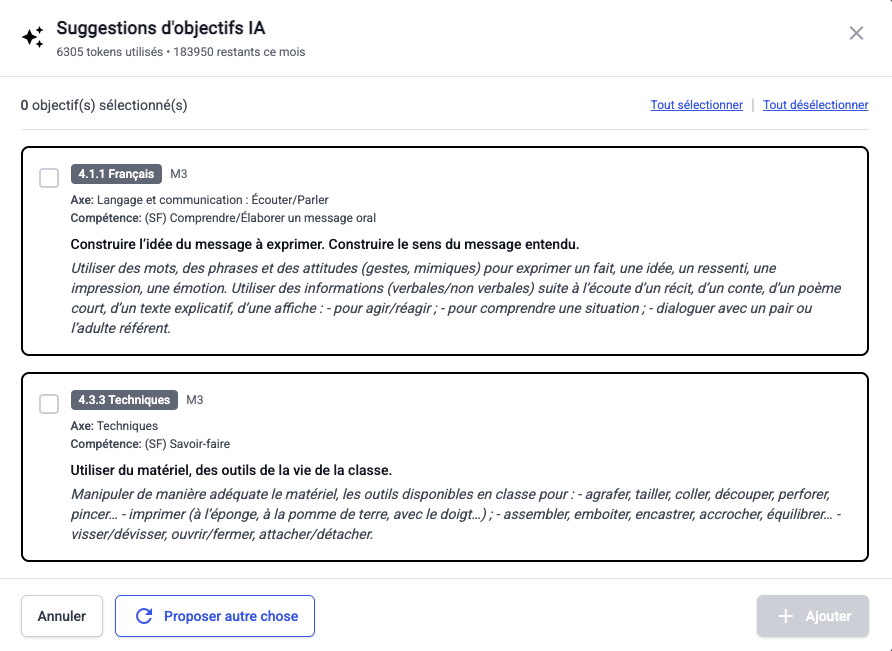
Task: Check the checkbox for objective 4.1.1 Français
Action: 47,177
